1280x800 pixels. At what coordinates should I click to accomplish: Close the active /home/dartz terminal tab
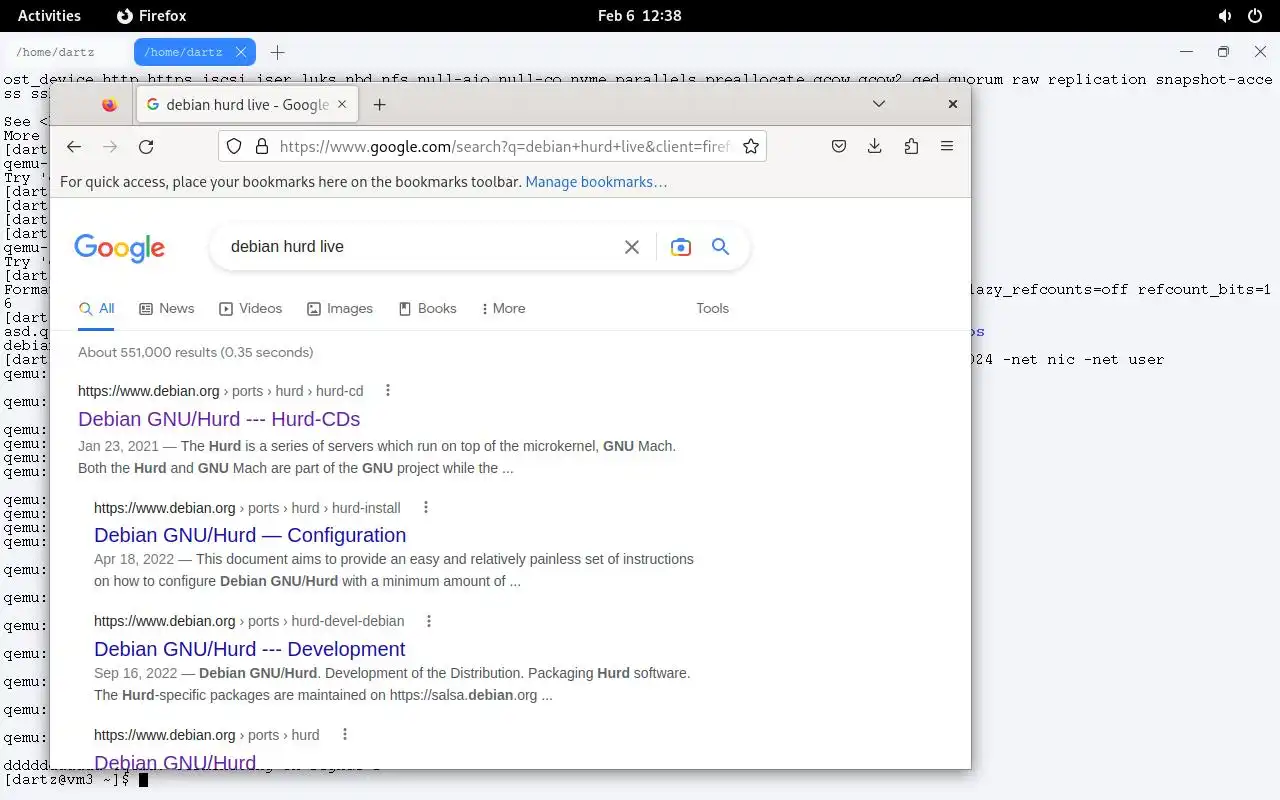click(241, 52)
